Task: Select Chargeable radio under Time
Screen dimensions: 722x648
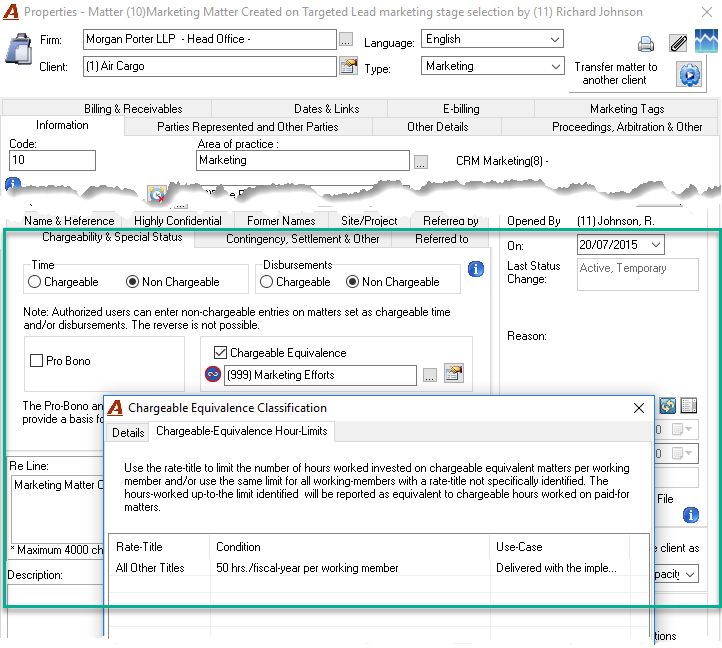Action: (34, 281)
